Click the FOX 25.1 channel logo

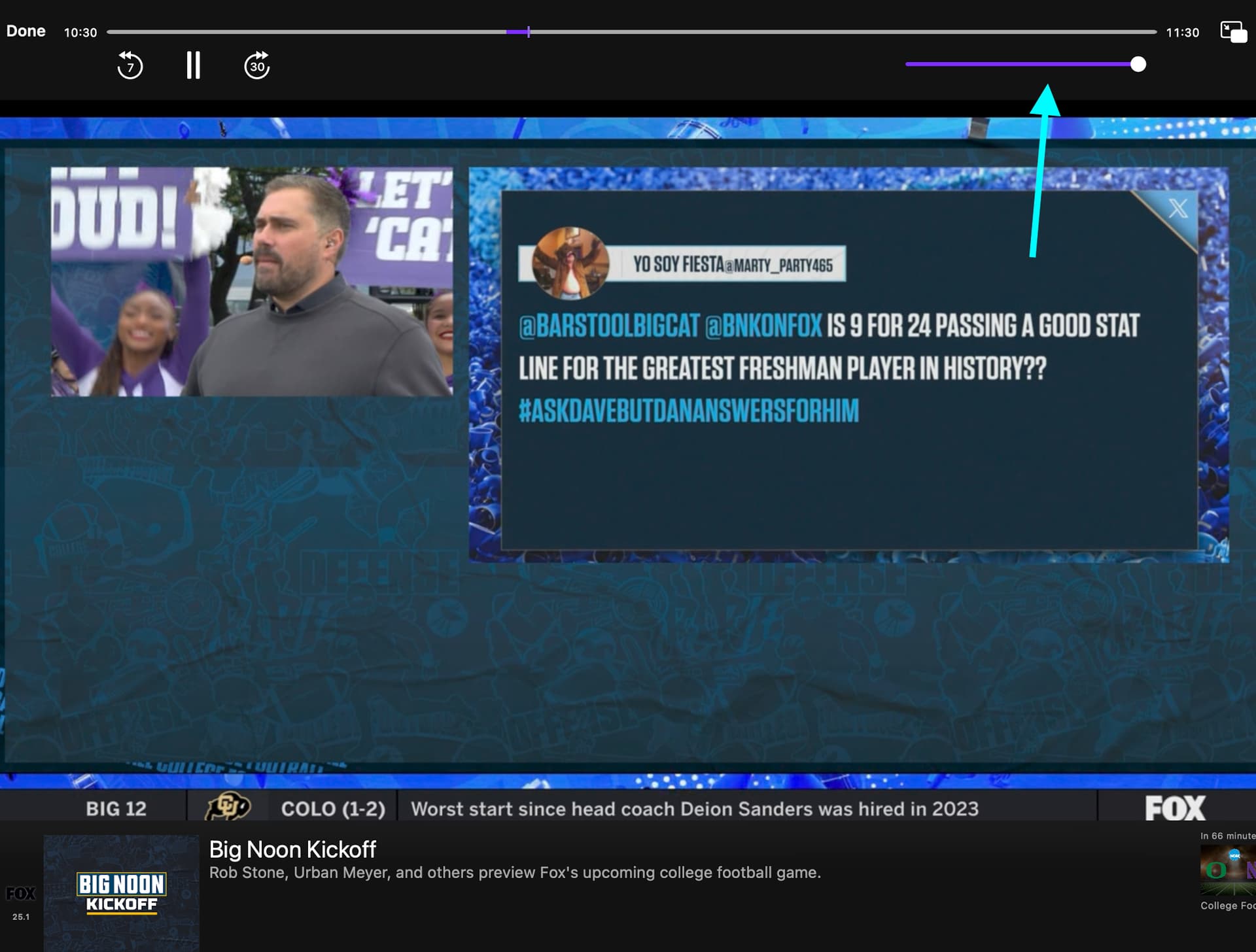pyautogui.click(x=21, y=894)
